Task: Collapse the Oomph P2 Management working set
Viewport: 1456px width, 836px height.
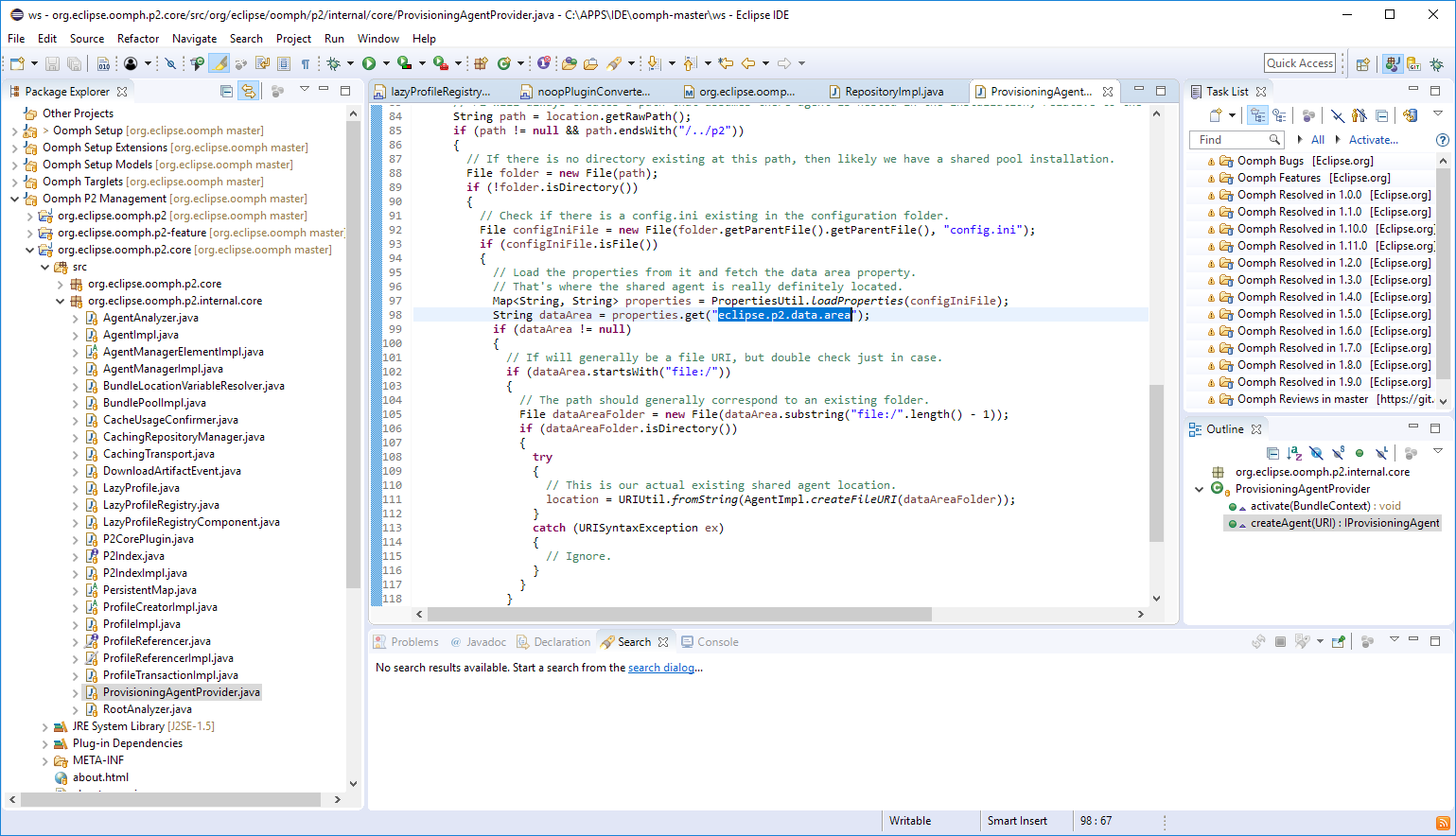Action: pyautogui.click(x=14, y=199)
